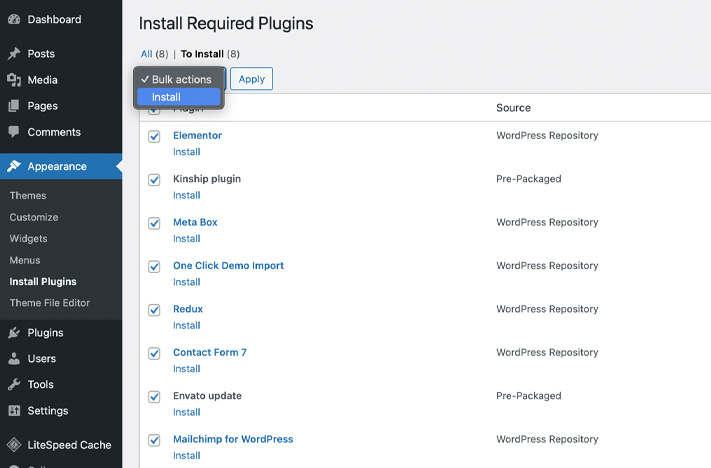Click the Dashboard gauge icon

(x=14, y=20)
